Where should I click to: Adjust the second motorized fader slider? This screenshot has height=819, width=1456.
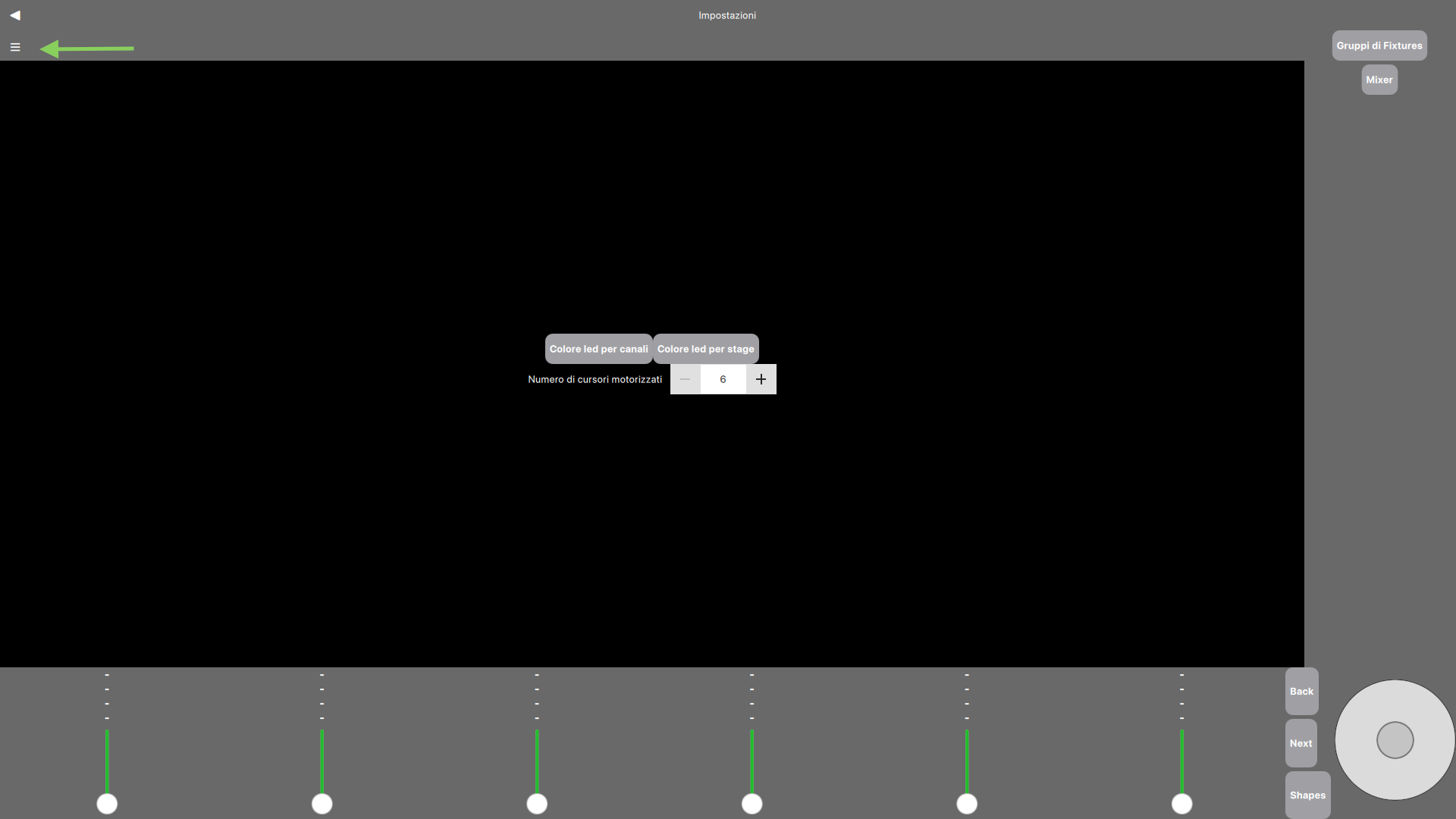pos(322,804)
